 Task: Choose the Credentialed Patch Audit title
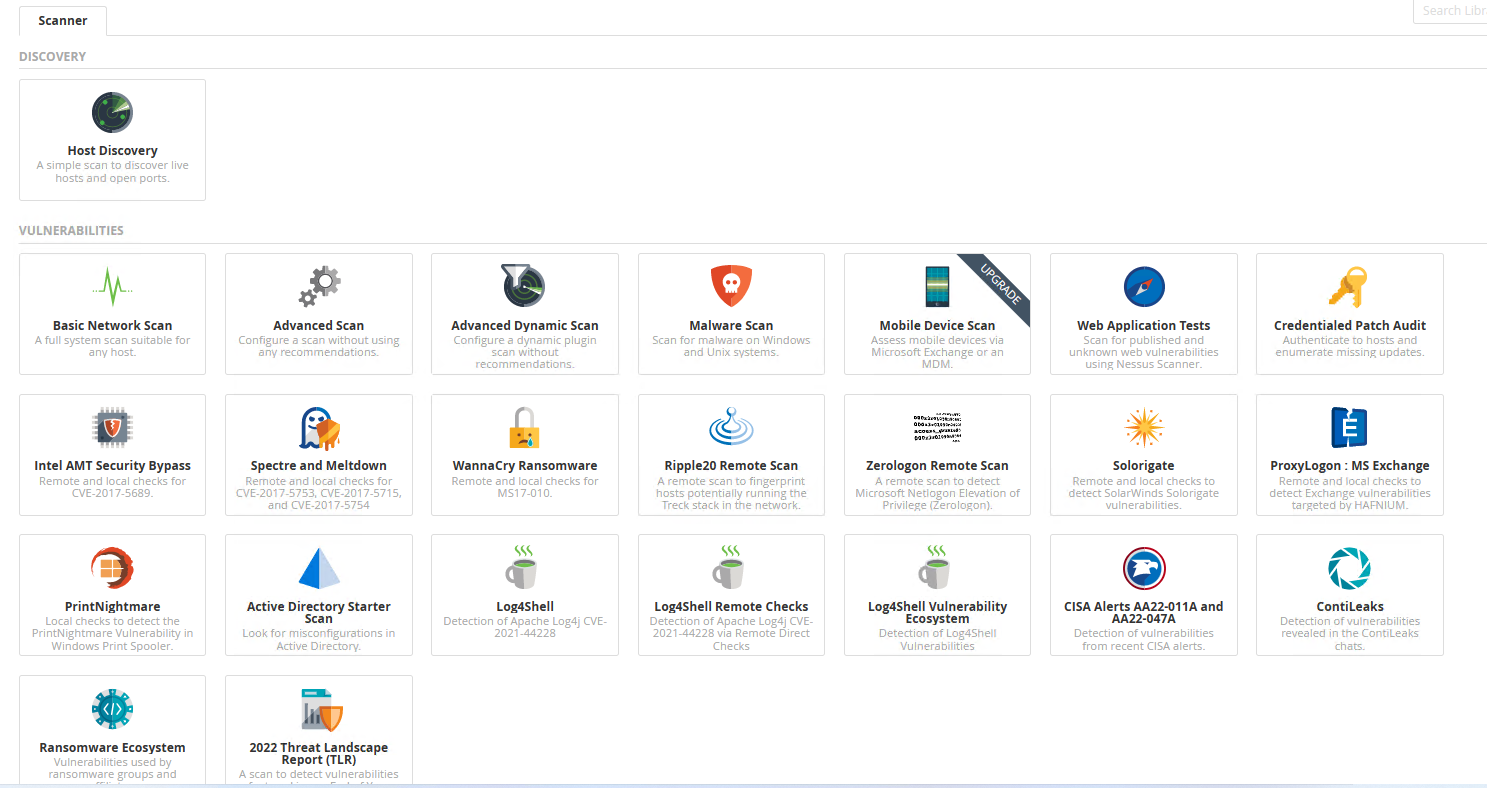(1350, 326)
